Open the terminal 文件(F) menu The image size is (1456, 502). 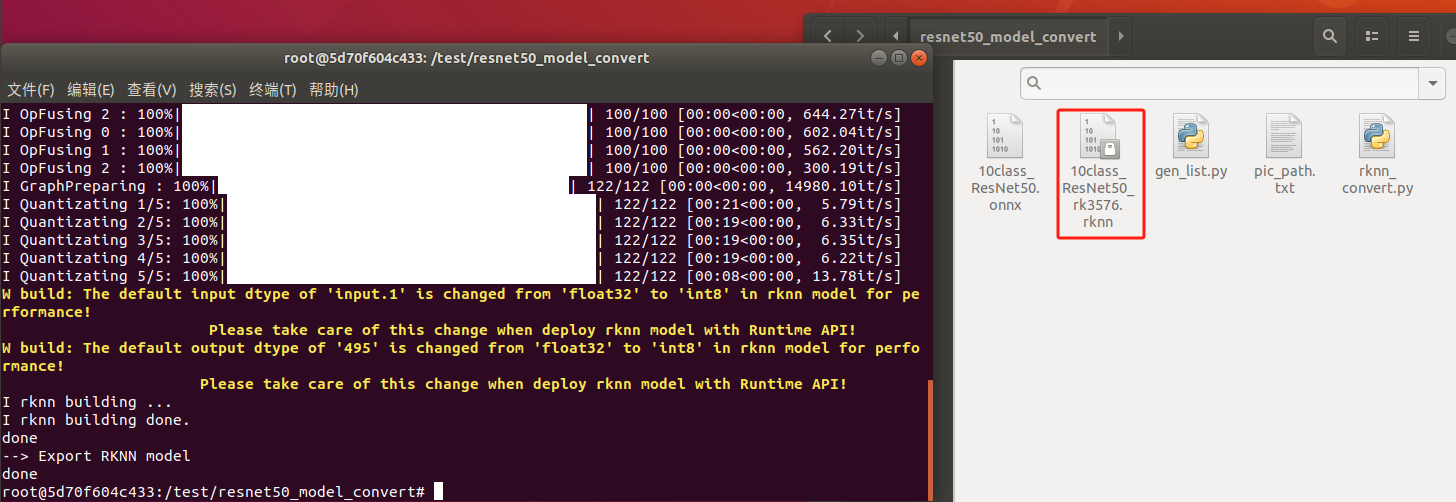31,90
